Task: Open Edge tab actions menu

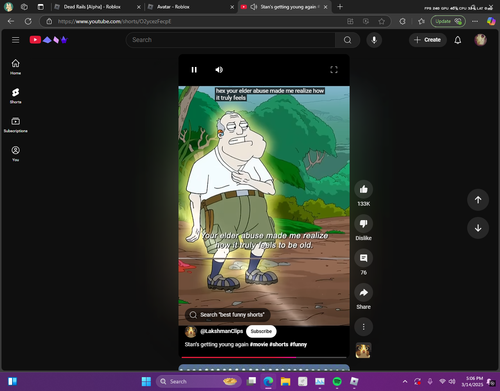Action: pyautogui.click(x=40, y=7)
